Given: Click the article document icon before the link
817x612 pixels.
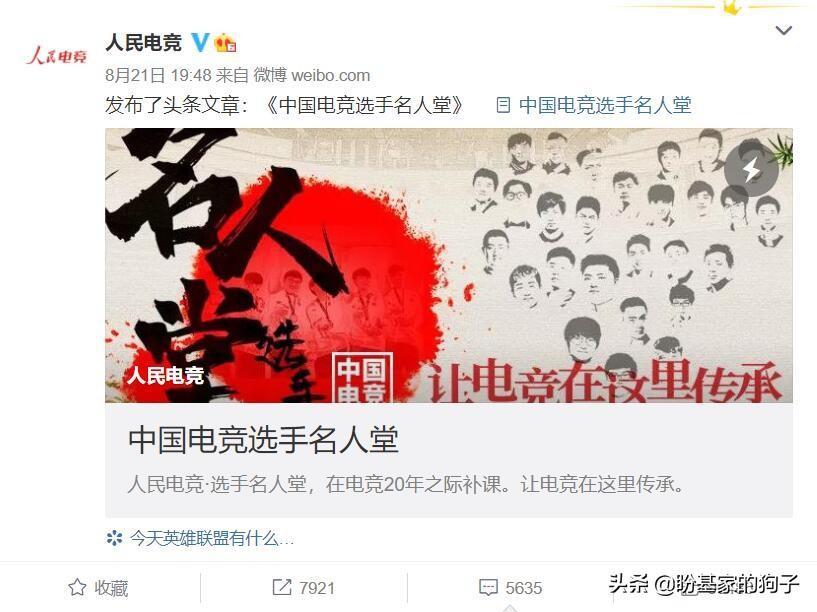Looking at the screenshot, I should click(503, 105).
